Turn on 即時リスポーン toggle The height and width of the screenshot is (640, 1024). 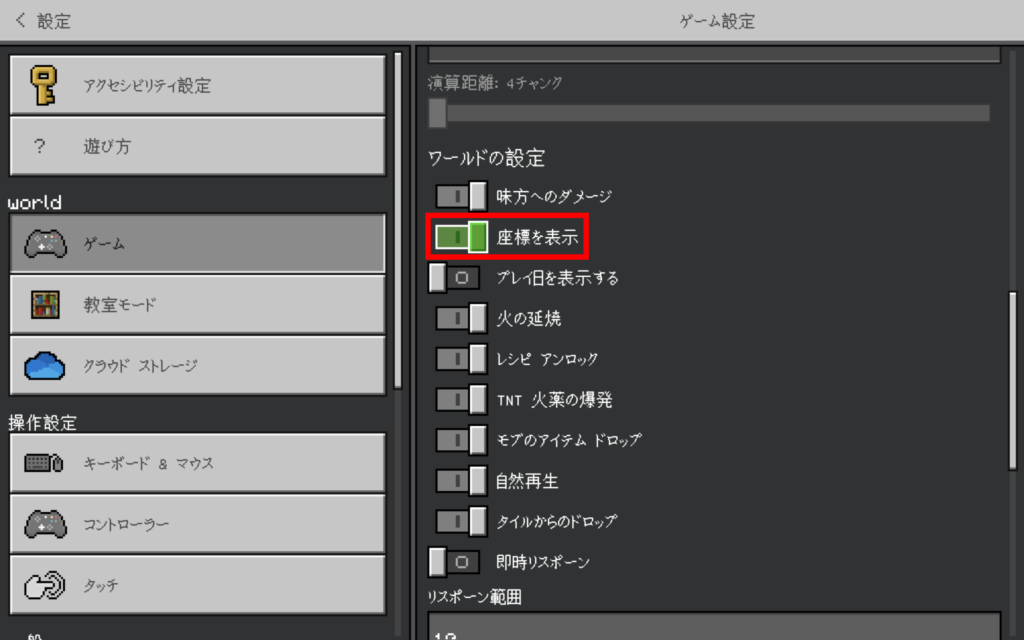coord(454,562)
